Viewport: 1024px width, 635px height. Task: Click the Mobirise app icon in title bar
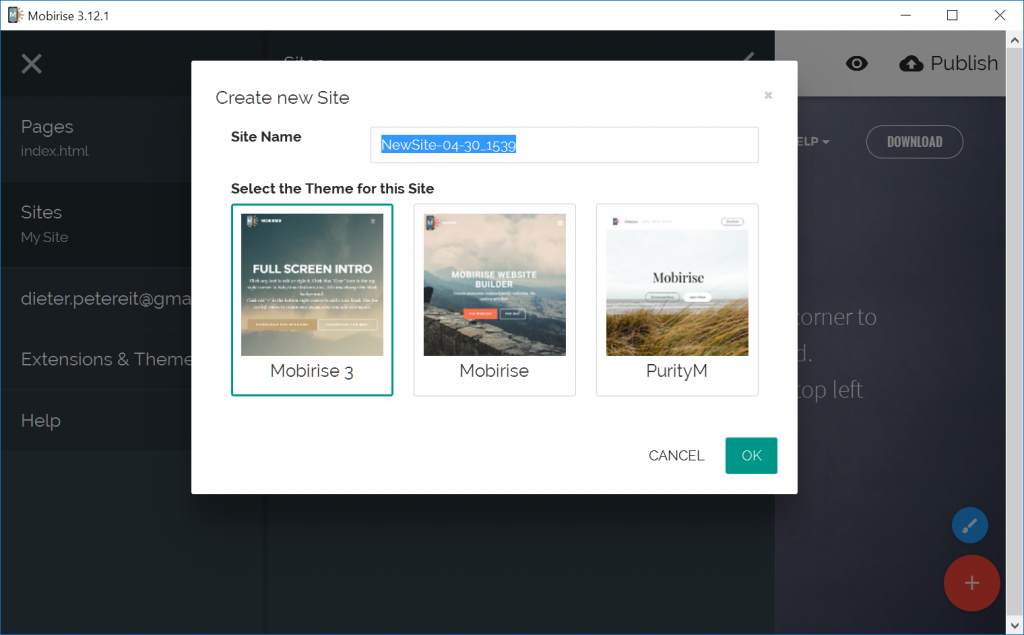15,15
